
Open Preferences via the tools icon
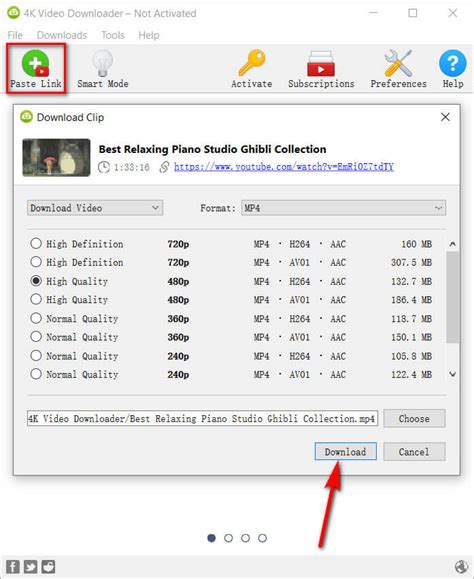pos(398,63)
